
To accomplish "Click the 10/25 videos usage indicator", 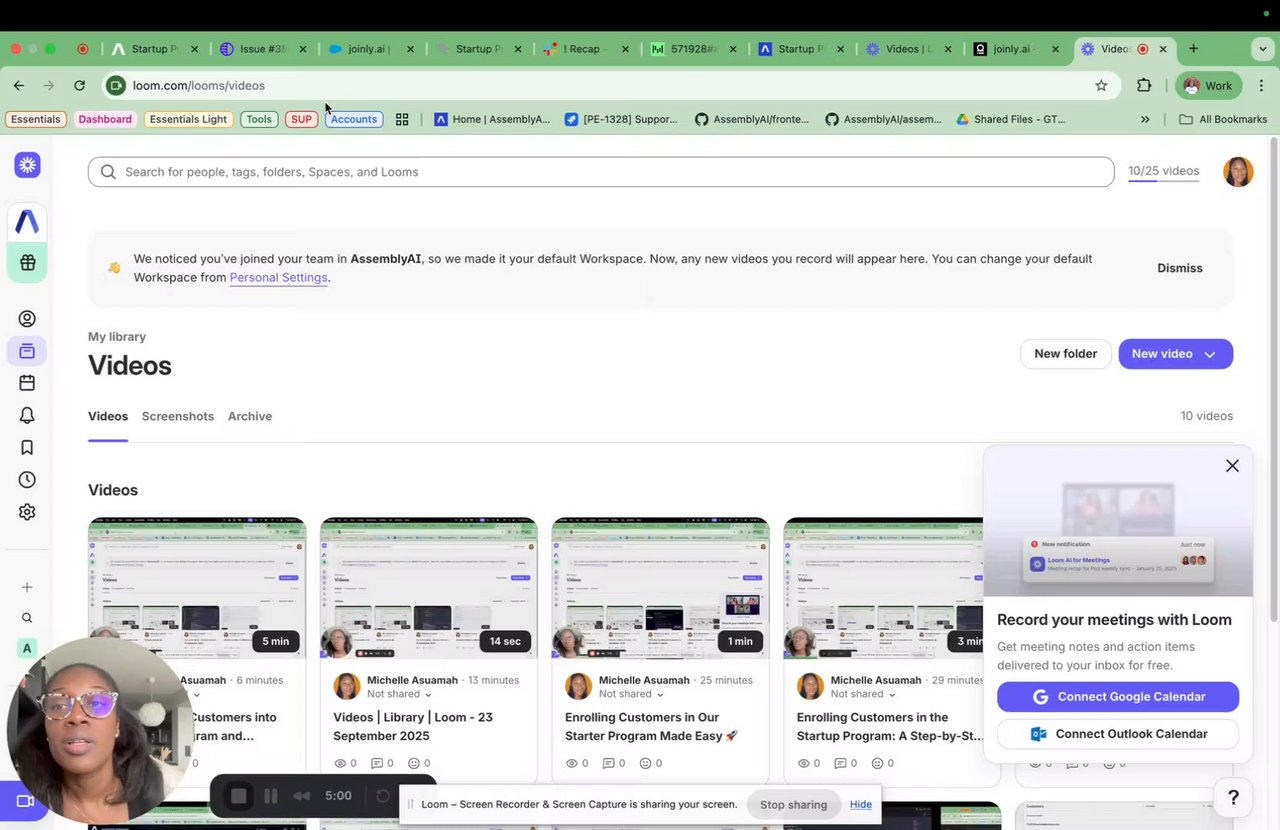I will click(x=1163, y=172).
